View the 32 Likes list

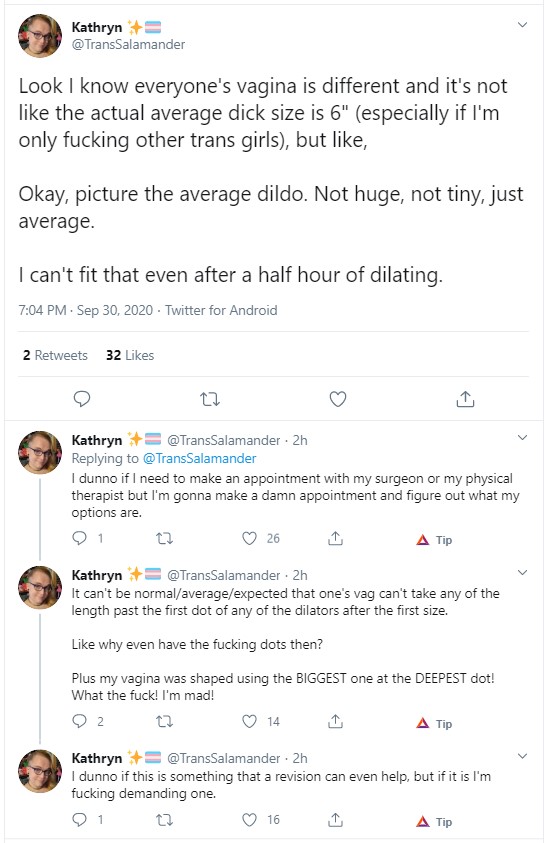coord(130,355)
